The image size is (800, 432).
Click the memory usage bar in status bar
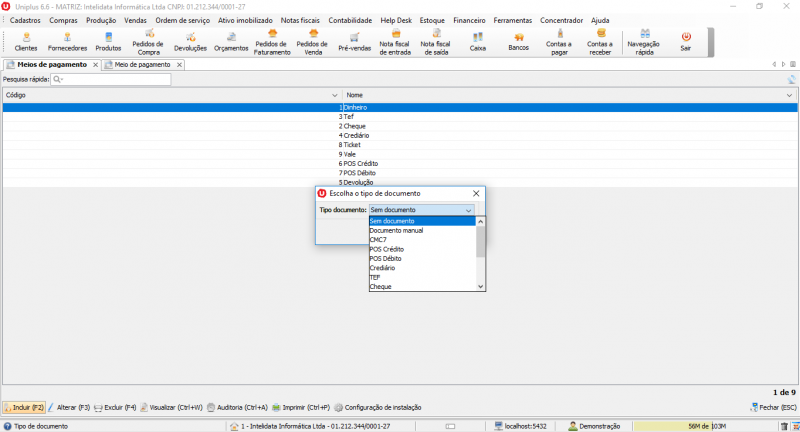tap(705, 426)
